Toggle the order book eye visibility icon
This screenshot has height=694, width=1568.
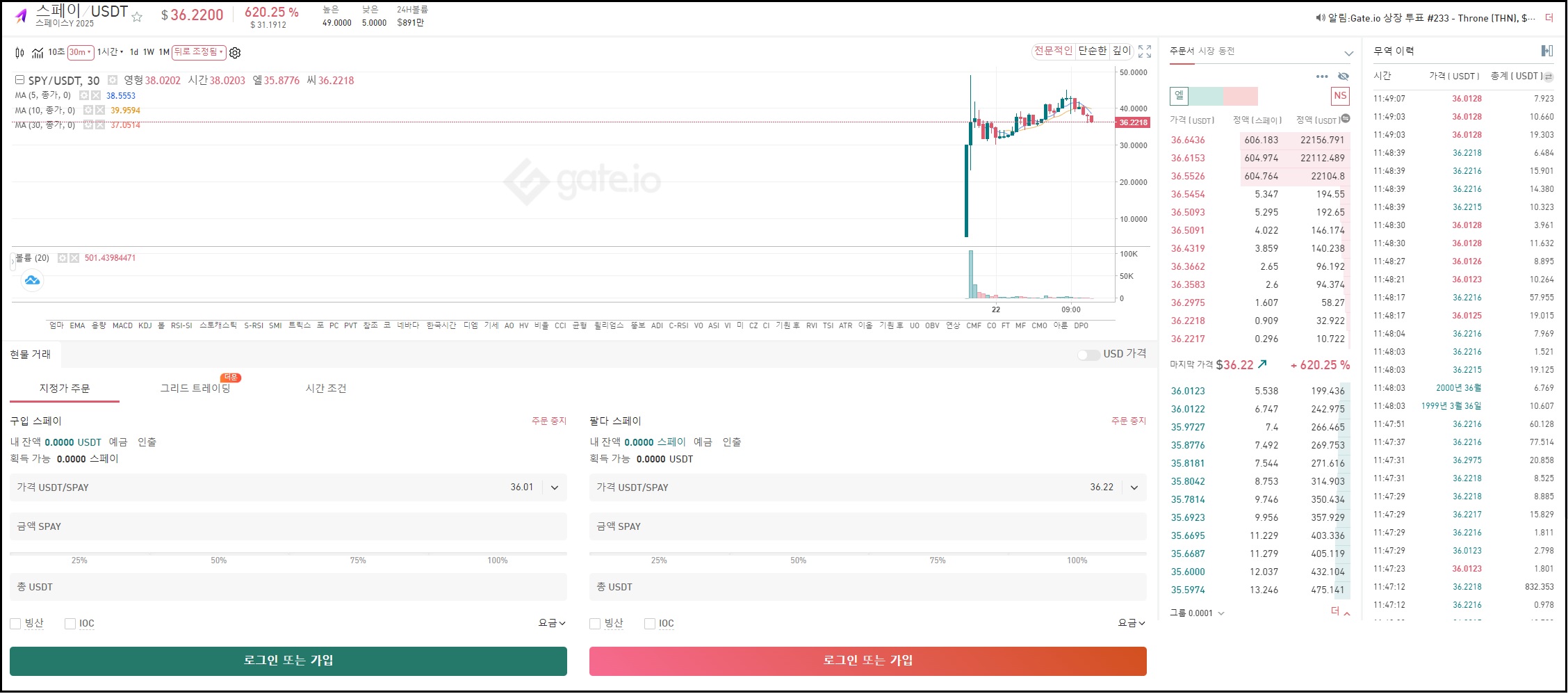pos(1344,76)
